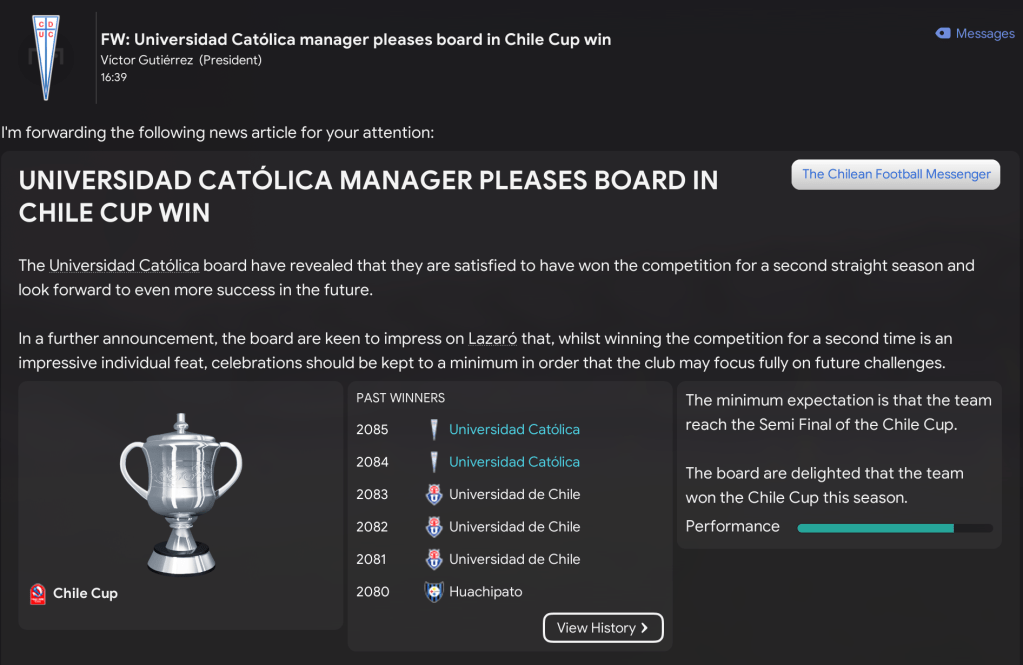This screenshot has width=1023, height=665.
Task: Click the 2080 Huachipato club badge
Action: pos(433,592)
